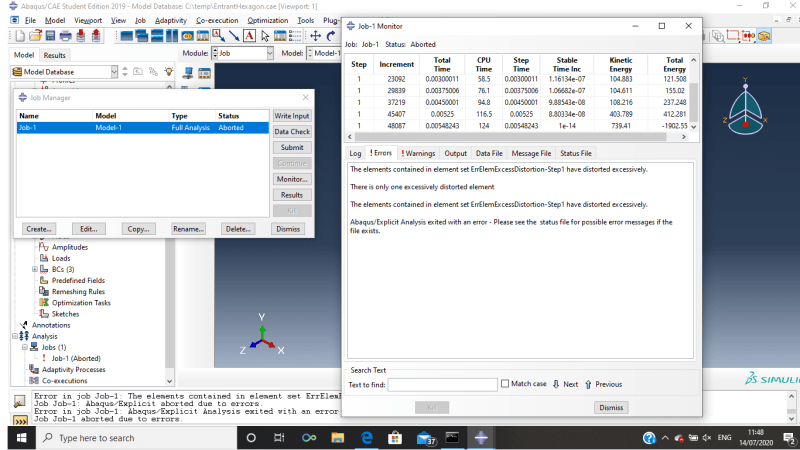Select Optimization Tasks in model tree
This screenshot has width=800, height=450.
click(x=81, y=303)
